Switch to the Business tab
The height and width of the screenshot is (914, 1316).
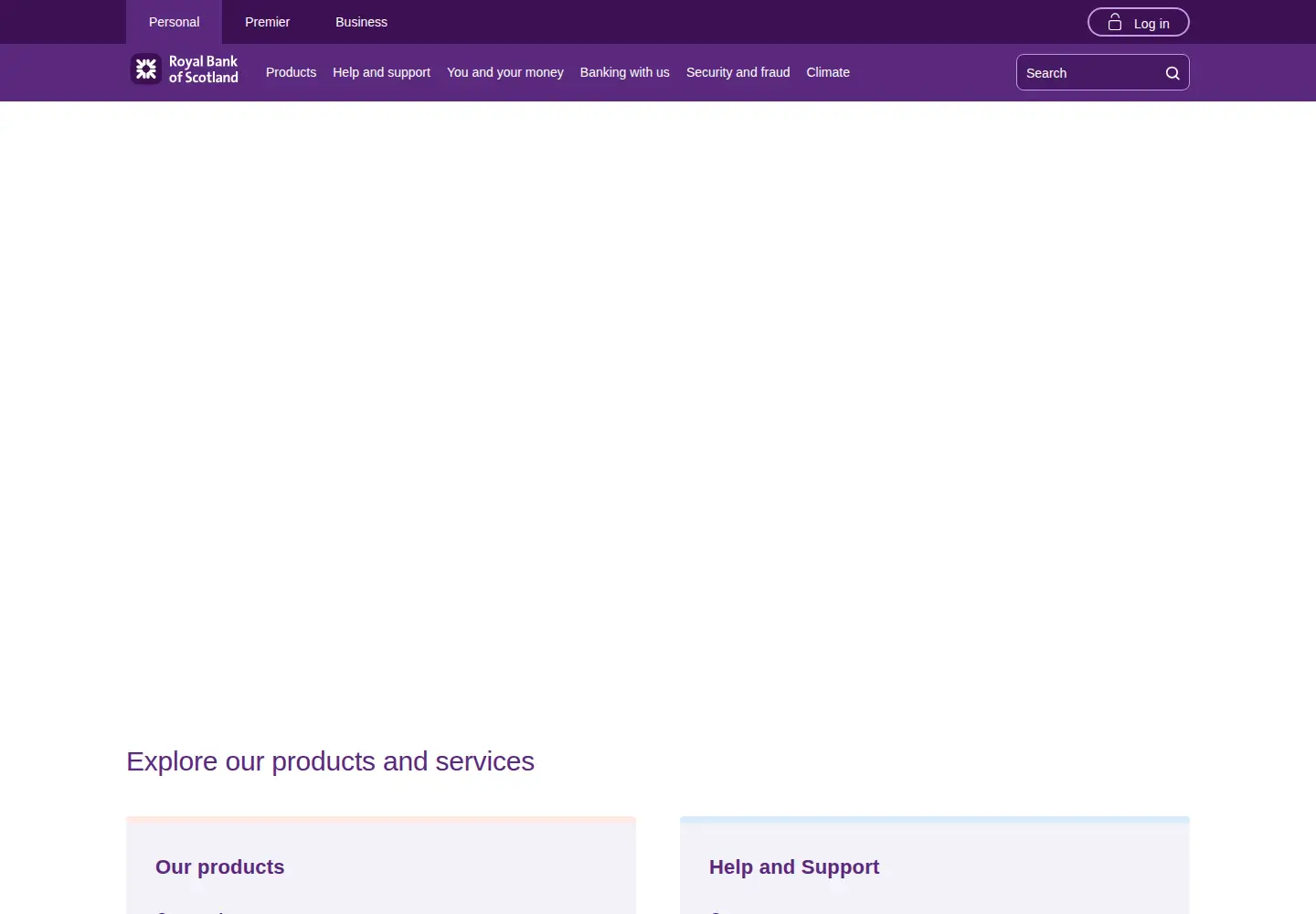coord(361,22)
